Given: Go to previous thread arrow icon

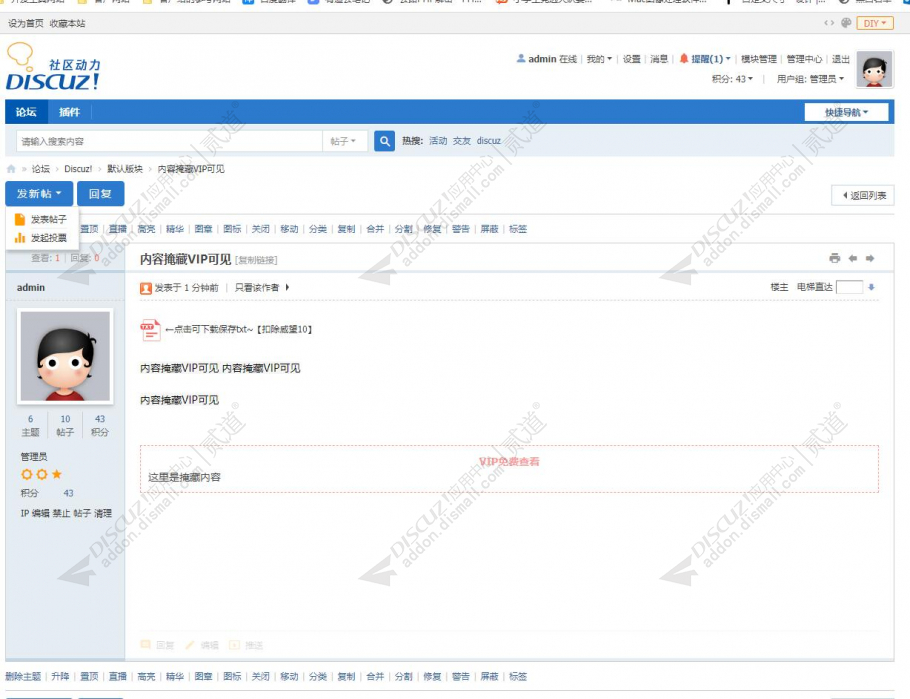Looking at the screenshot, I should click(x=853, y=258).
